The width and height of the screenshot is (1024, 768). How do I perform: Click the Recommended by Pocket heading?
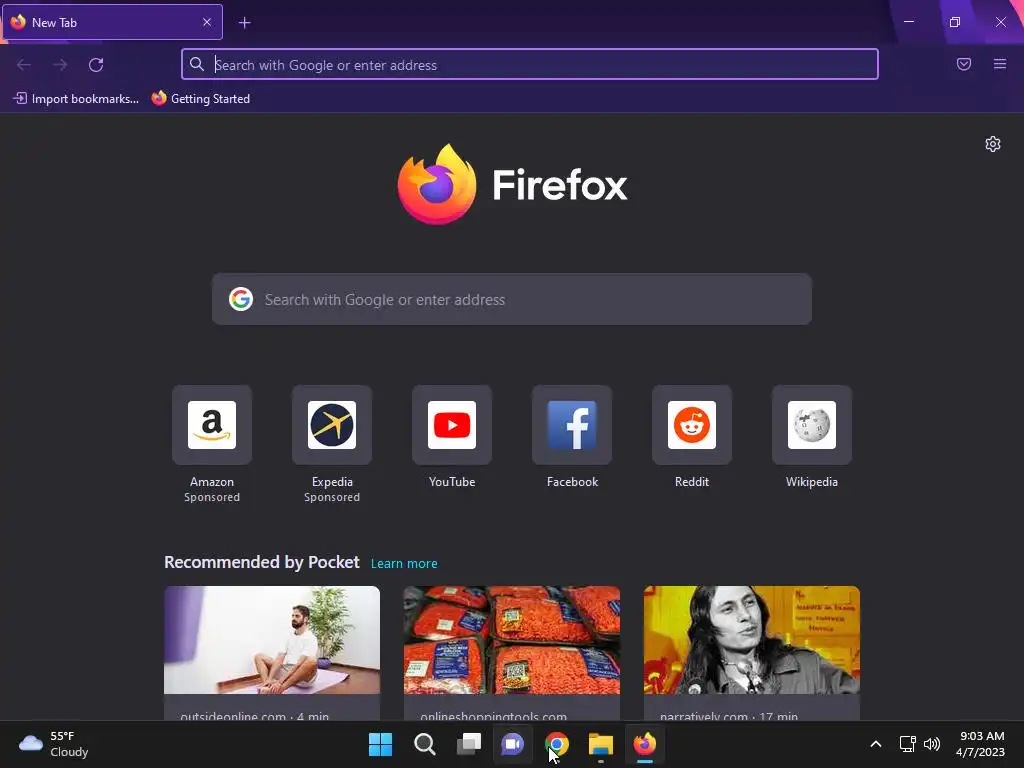click(x=262, y=562)
